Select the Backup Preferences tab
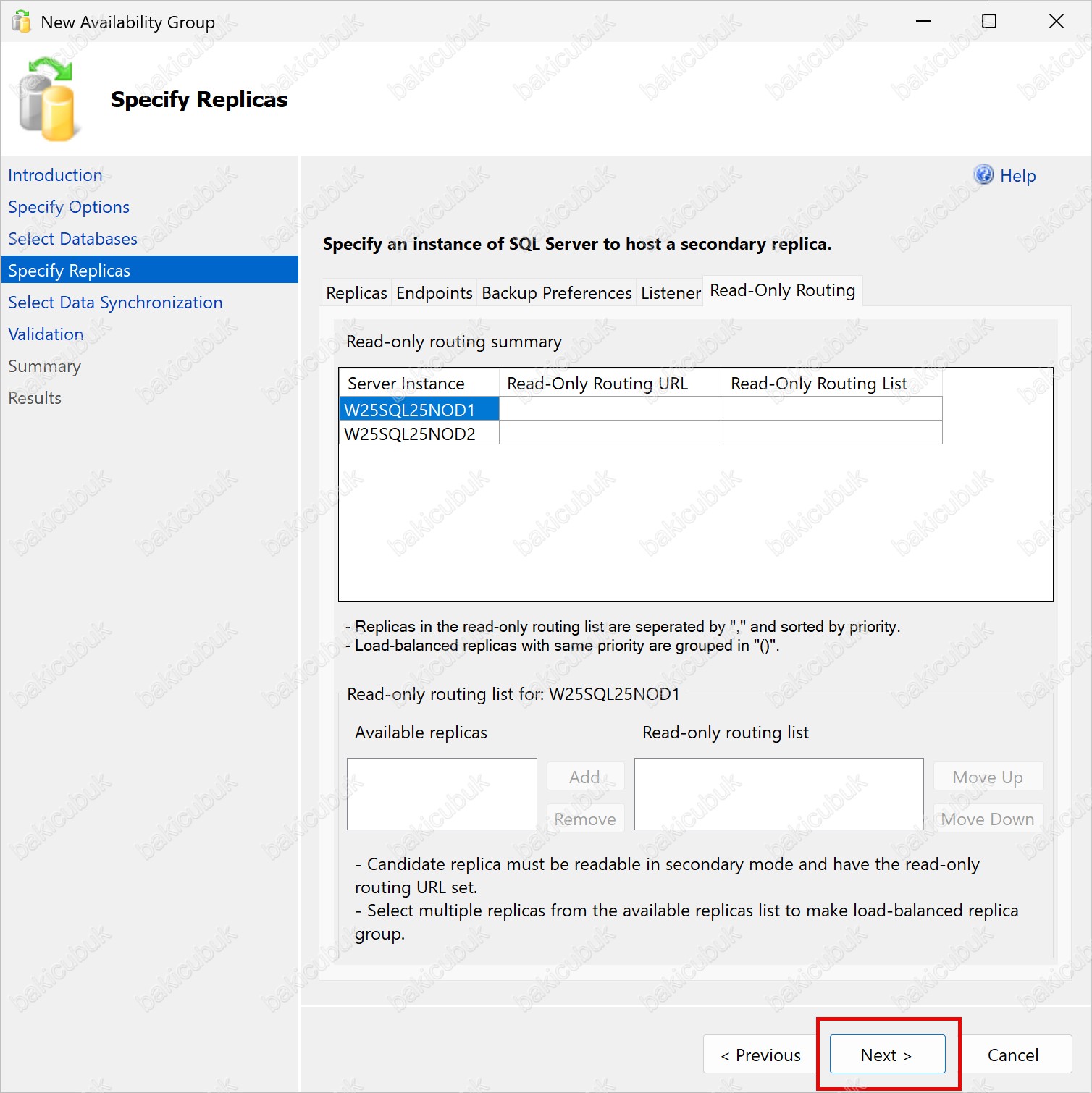This screenshot has width=1092, height=1093. click(556, 293)
